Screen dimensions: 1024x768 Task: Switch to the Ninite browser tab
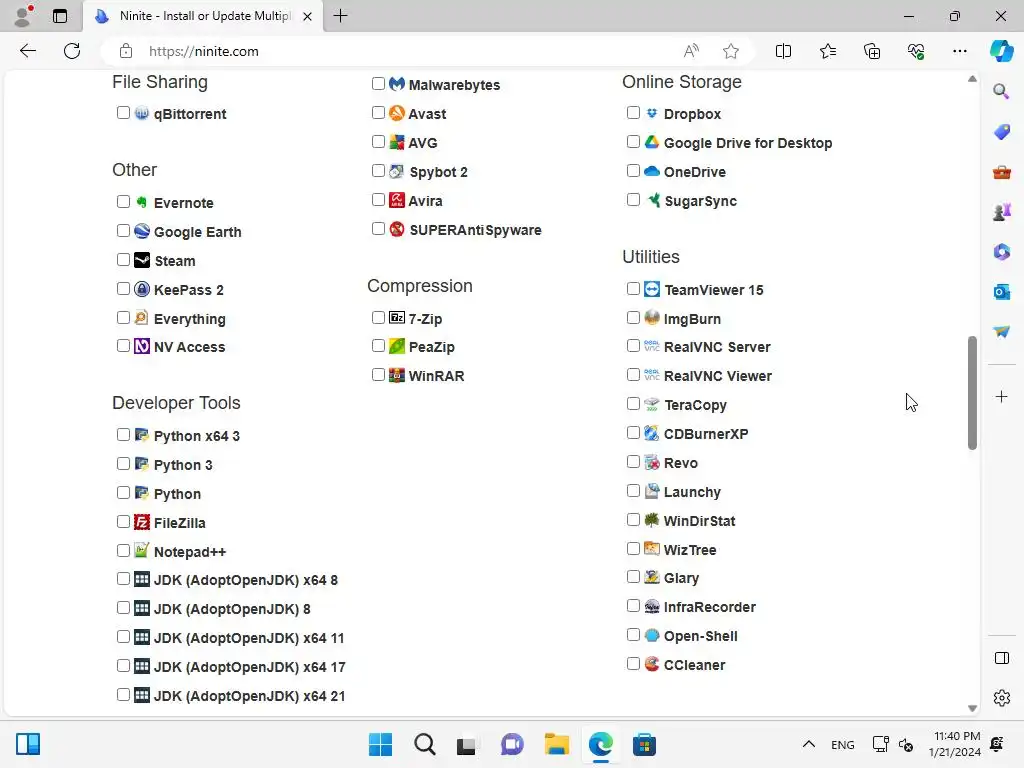click(202, 16)
